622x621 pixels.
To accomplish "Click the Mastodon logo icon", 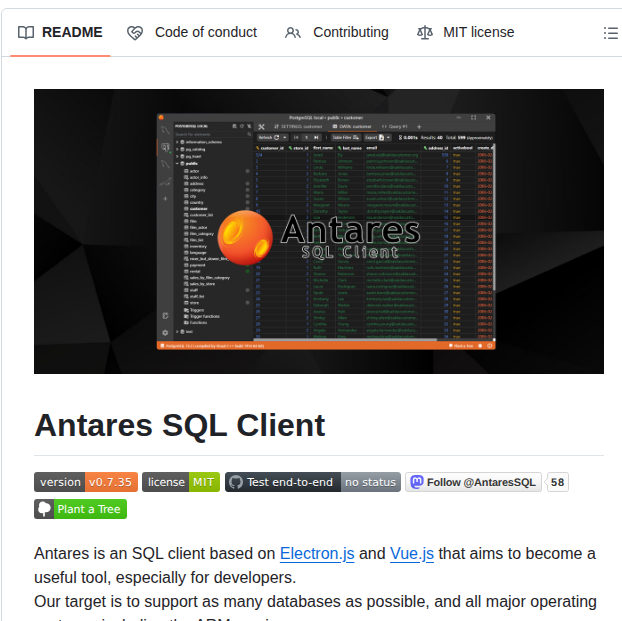I will click(x=417, y=482).
